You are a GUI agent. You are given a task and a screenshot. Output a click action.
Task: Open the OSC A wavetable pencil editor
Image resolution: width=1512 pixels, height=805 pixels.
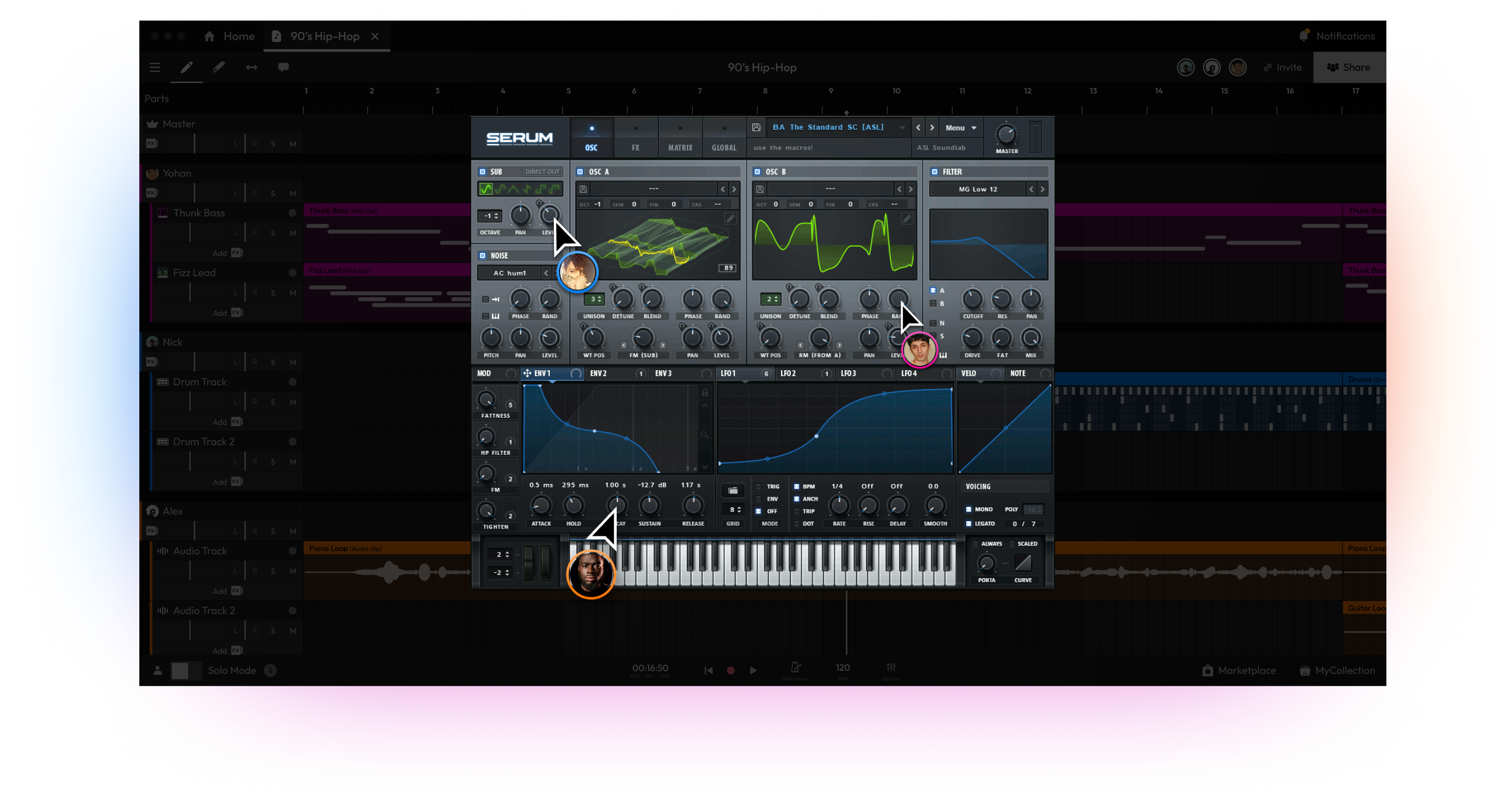click(730, 219)
